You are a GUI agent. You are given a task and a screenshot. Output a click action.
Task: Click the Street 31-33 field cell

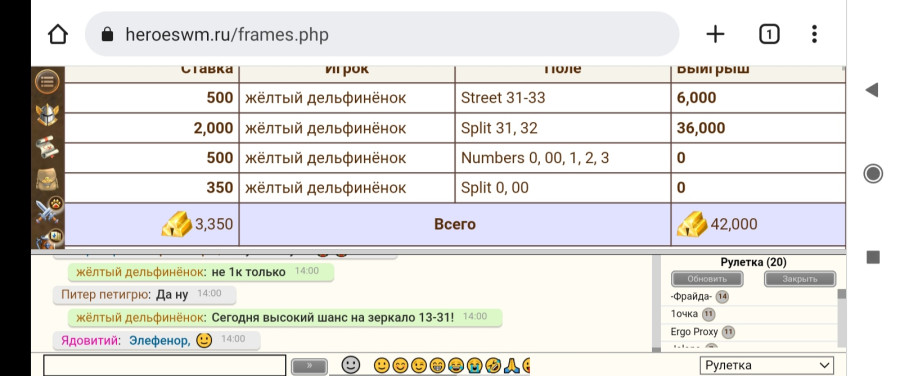tap(563, 98)
